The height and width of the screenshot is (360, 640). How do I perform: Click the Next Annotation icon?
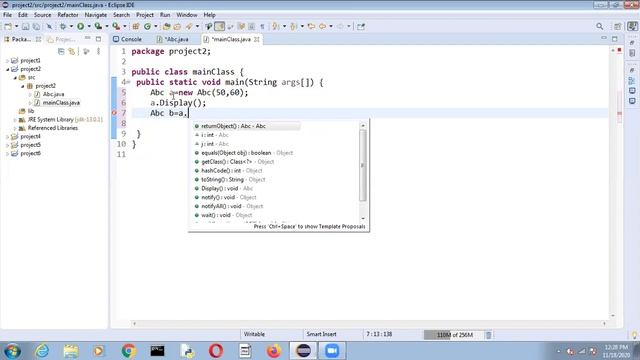pos(276,27)
